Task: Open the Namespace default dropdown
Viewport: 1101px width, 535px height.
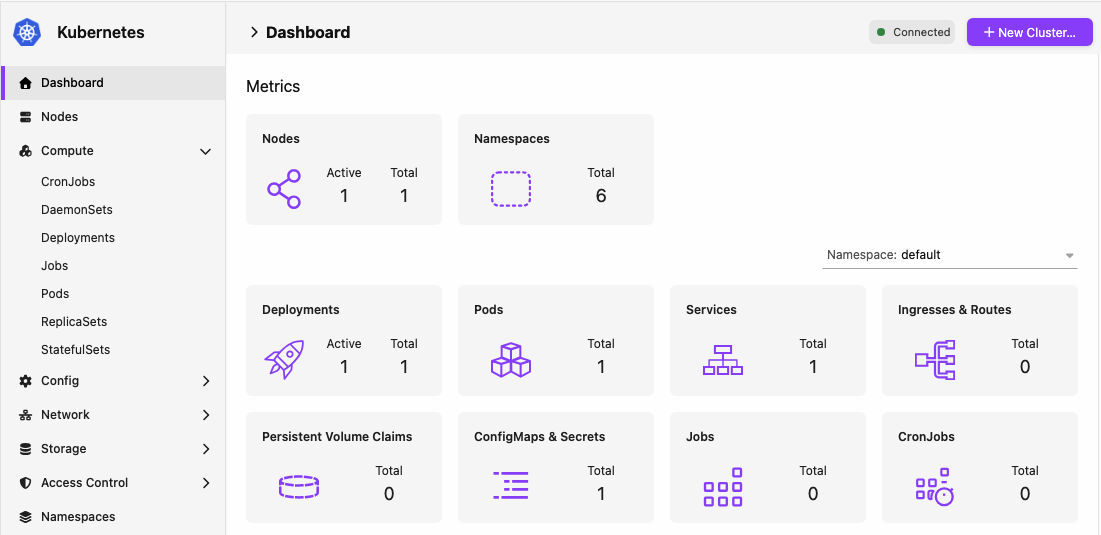Action: (949, 255)
